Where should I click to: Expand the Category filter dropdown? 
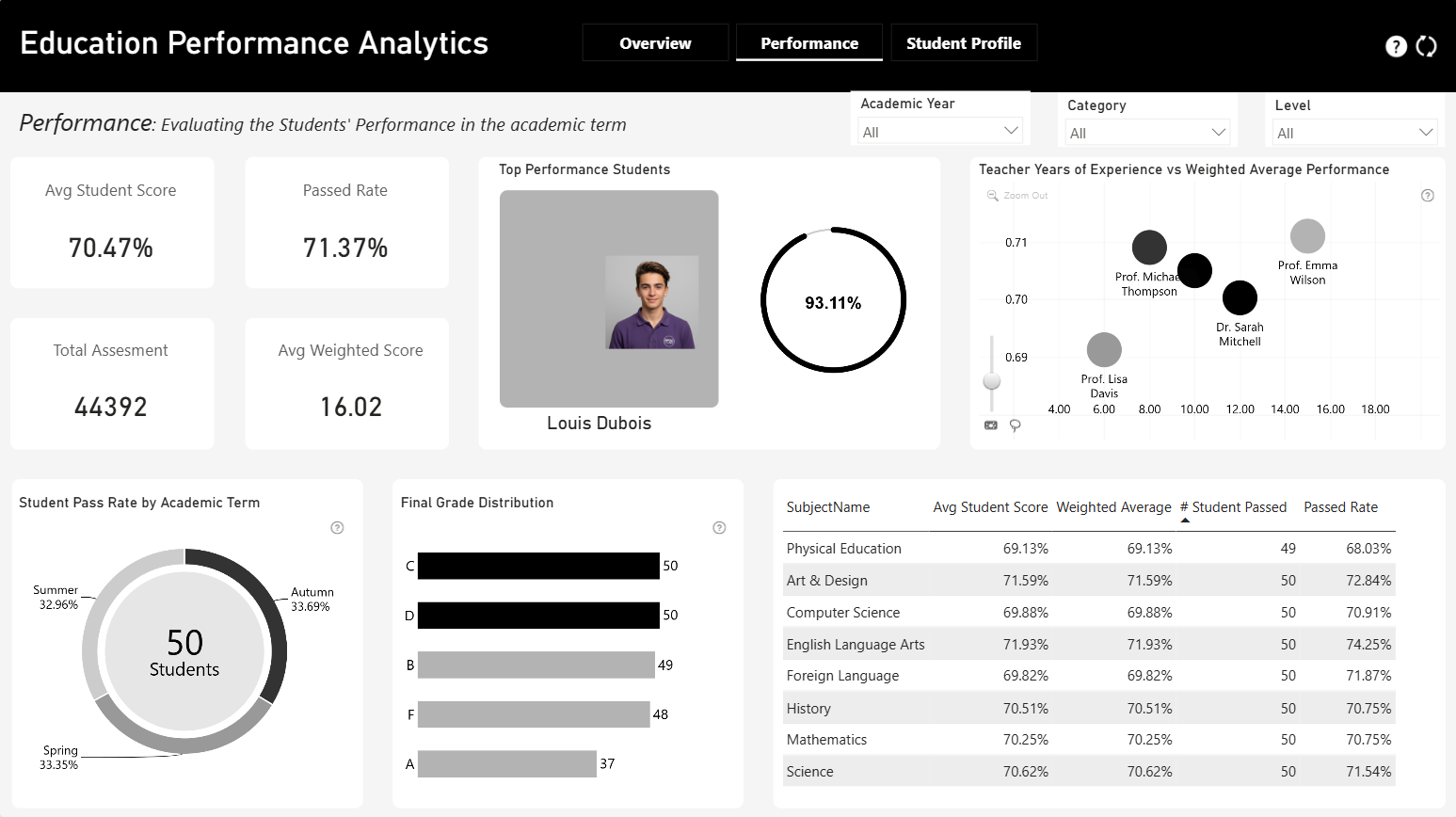[1147, 132]
